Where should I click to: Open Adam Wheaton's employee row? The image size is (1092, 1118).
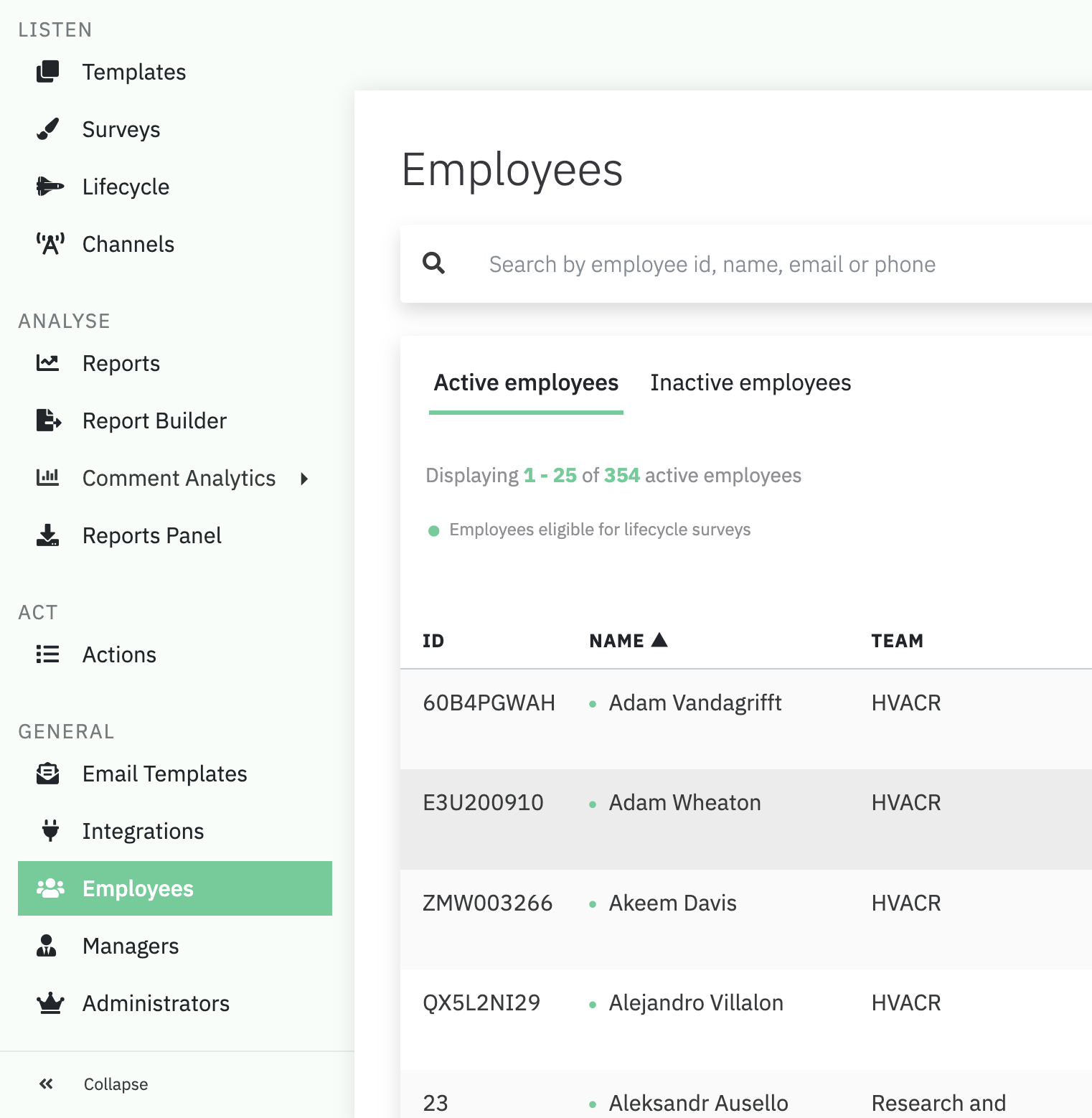click(x=684, y=802)
